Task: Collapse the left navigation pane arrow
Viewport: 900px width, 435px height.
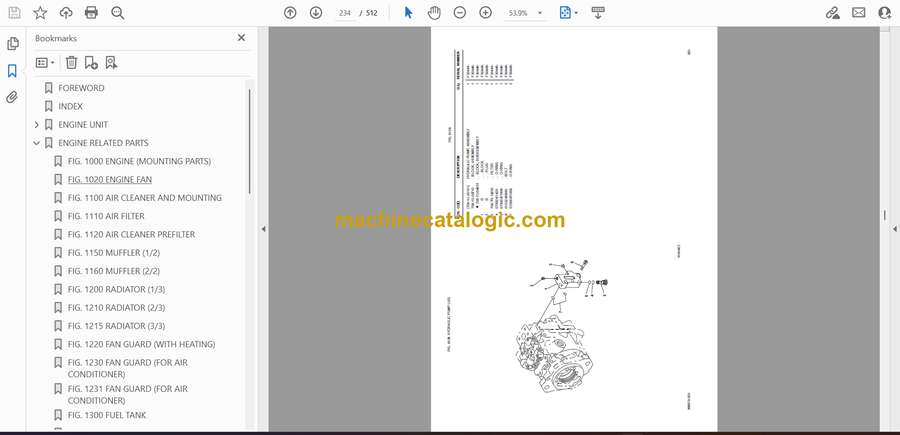Action: tap(263, 229)
